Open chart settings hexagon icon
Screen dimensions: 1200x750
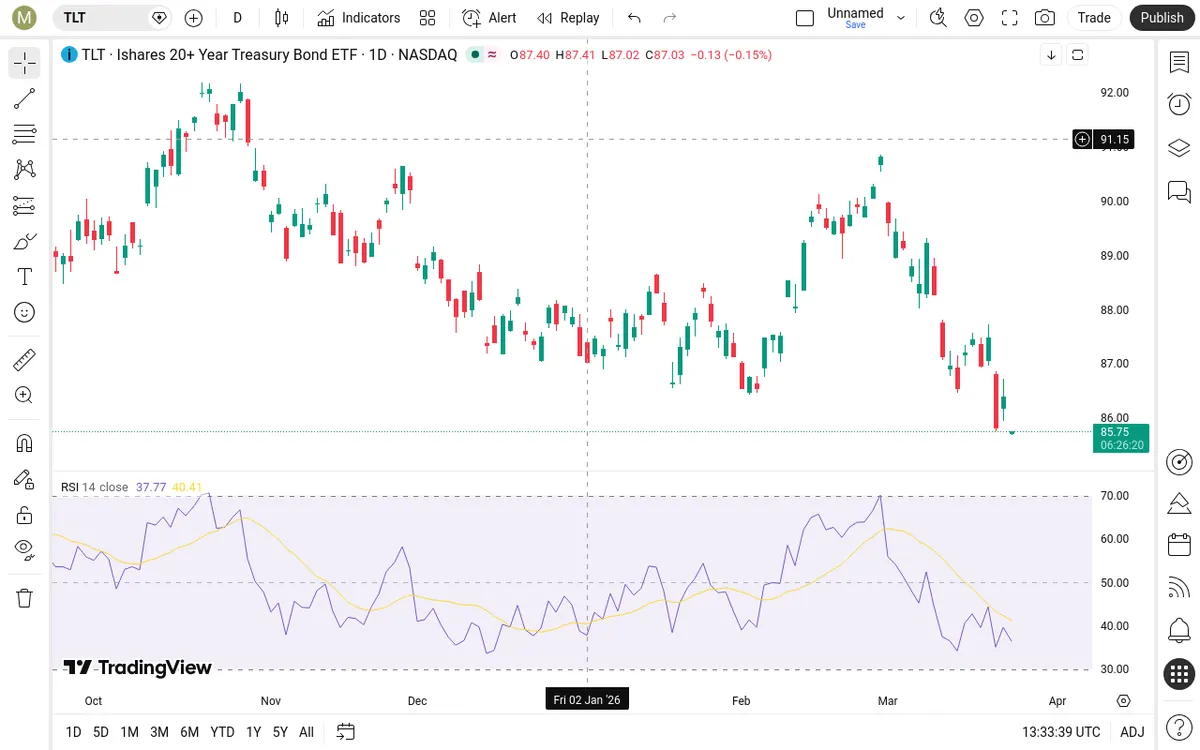[974, 18]
